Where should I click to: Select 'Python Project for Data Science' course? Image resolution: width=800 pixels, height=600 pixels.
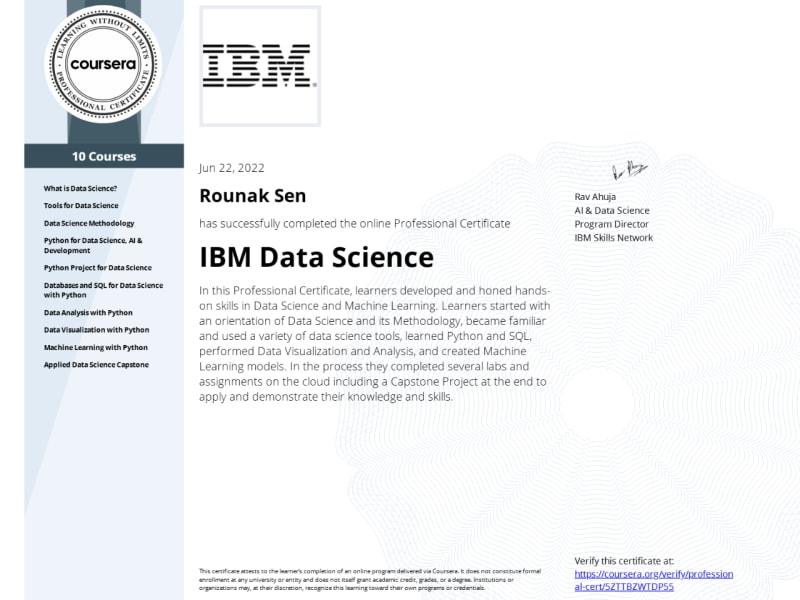[x=97, y=267]
